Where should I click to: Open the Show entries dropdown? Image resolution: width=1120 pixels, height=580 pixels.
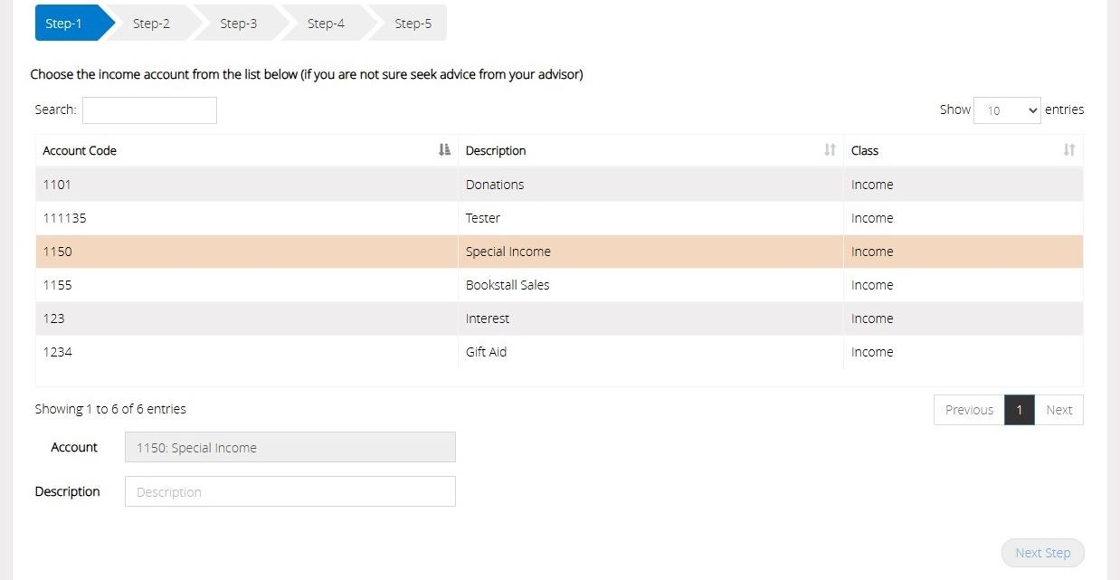pyautogui.click(x=1008, y=110)
